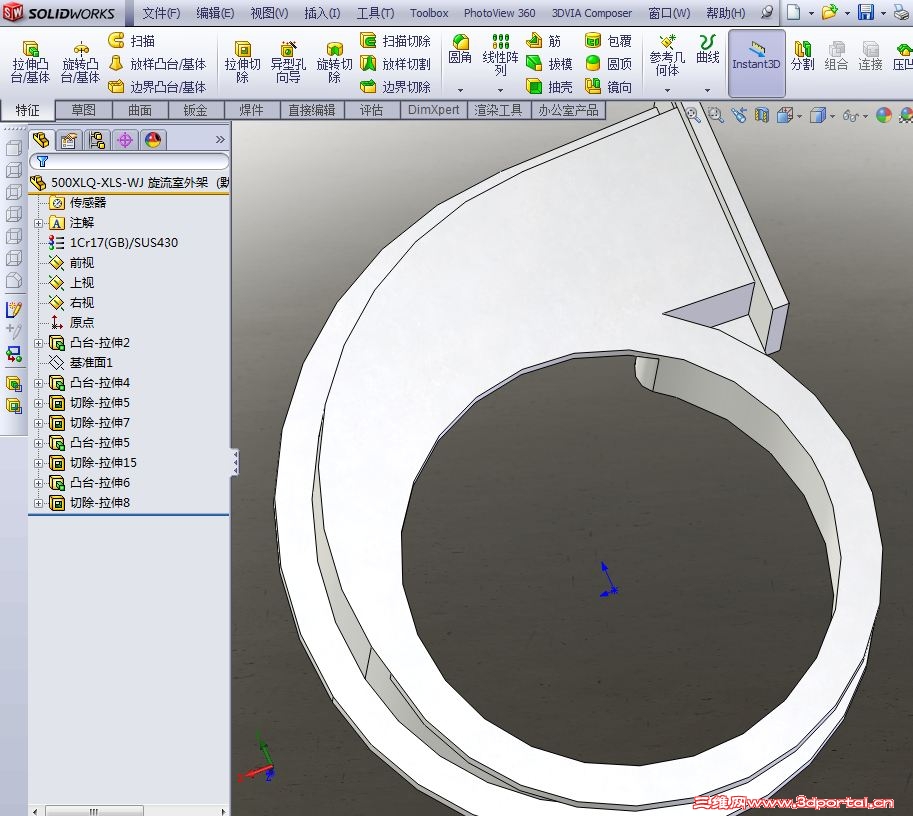913x816 pixels.
Task: Choose the Draft tool (拔模)
Action: point(549,63)
